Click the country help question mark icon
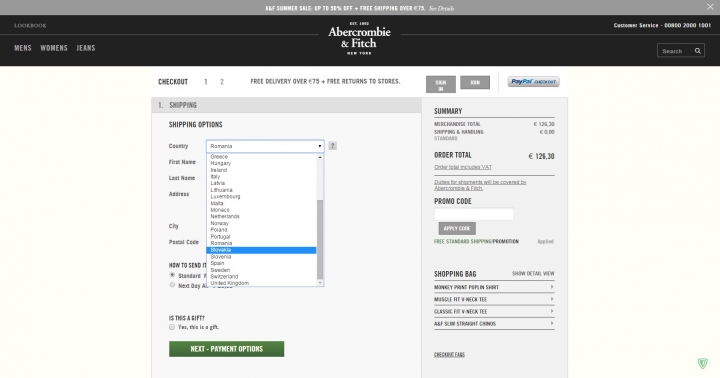720x378 pixels. pos(332,146)
